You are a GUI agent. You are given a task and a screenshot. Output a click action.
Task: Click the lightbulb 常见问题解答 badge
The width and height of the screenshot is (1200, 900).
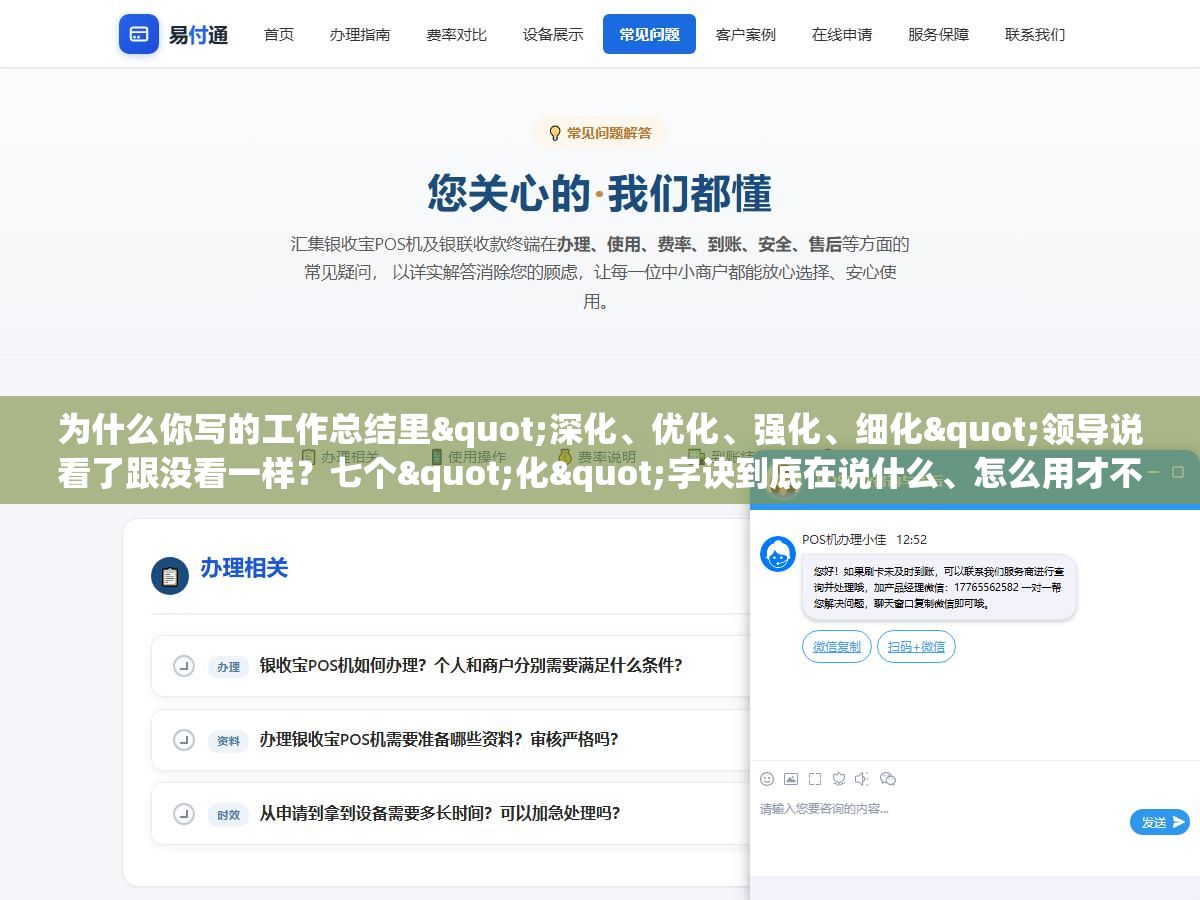coord(600,133)
